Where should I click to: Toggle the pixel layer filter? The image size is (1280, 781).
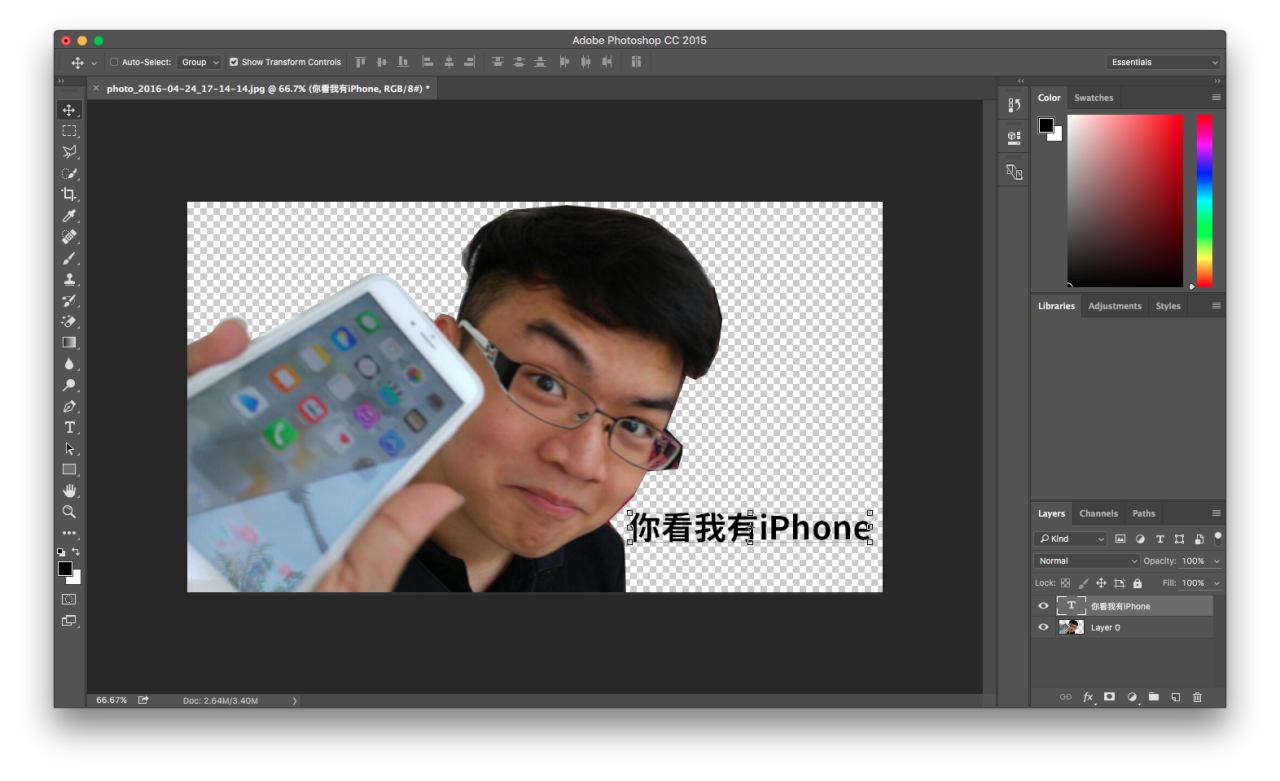point(1121,539)
